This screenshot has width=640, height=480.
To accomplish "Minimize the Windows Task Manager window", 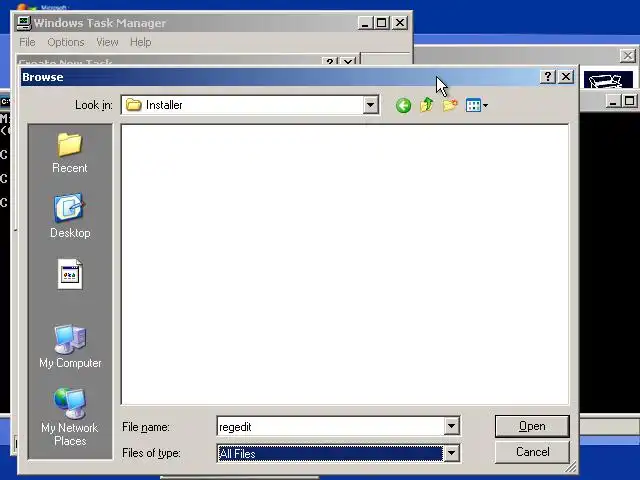I will (365, 23).
